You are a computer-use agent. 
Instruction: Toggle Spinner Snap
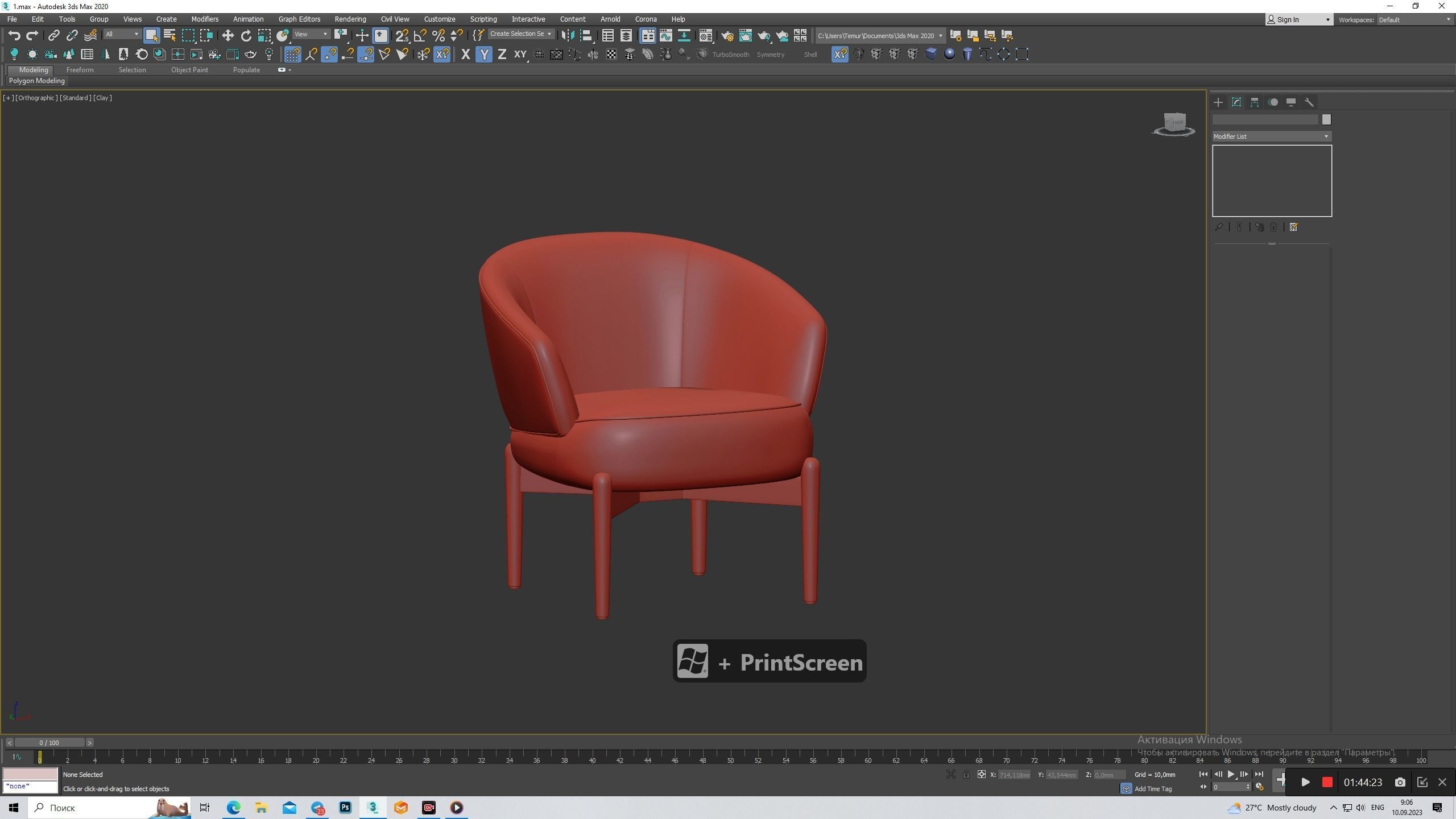(457, 35)
